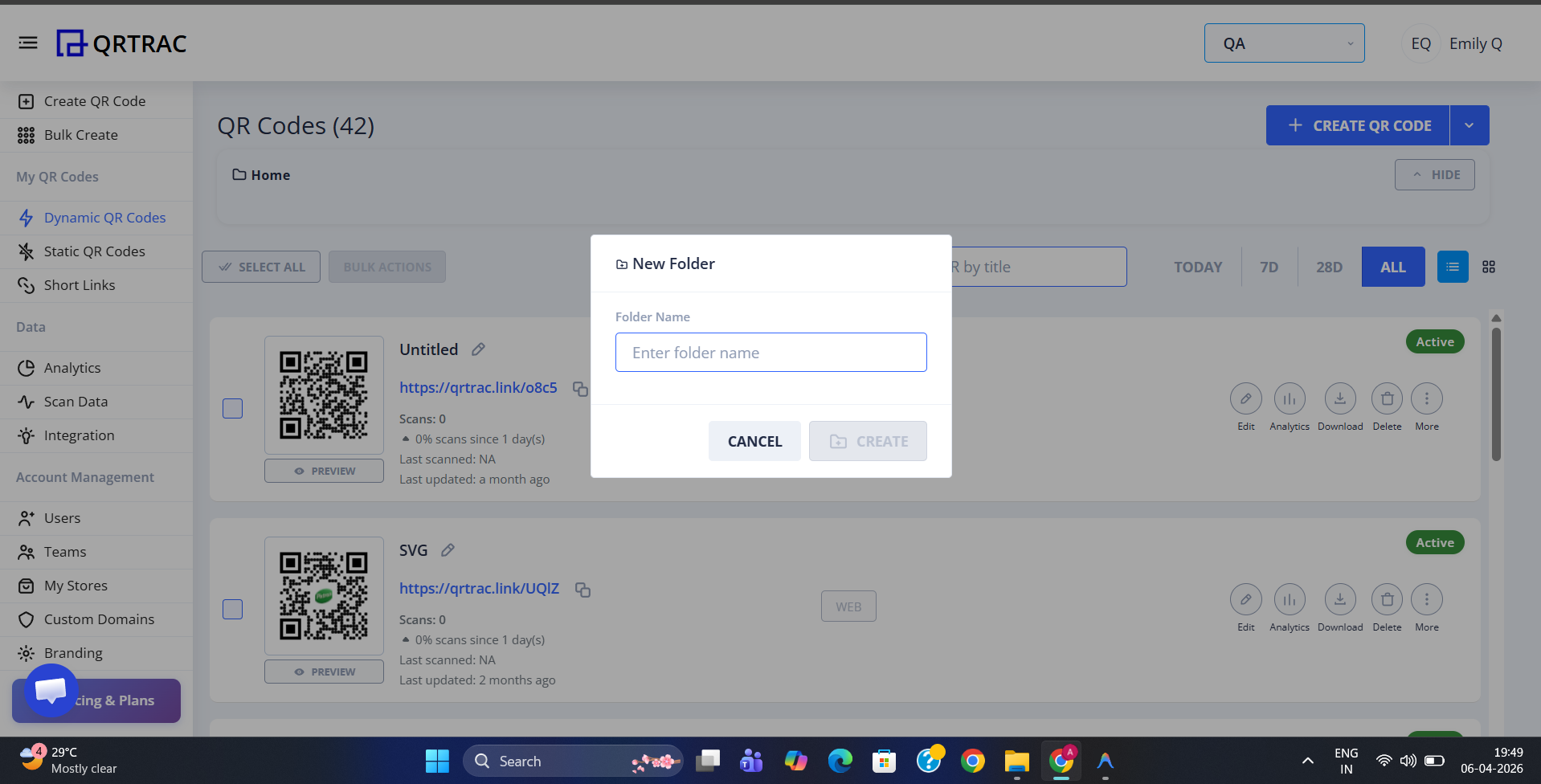Preview the SVG QR code
This screenshot has width=1541, height=784.
(324, 671)
